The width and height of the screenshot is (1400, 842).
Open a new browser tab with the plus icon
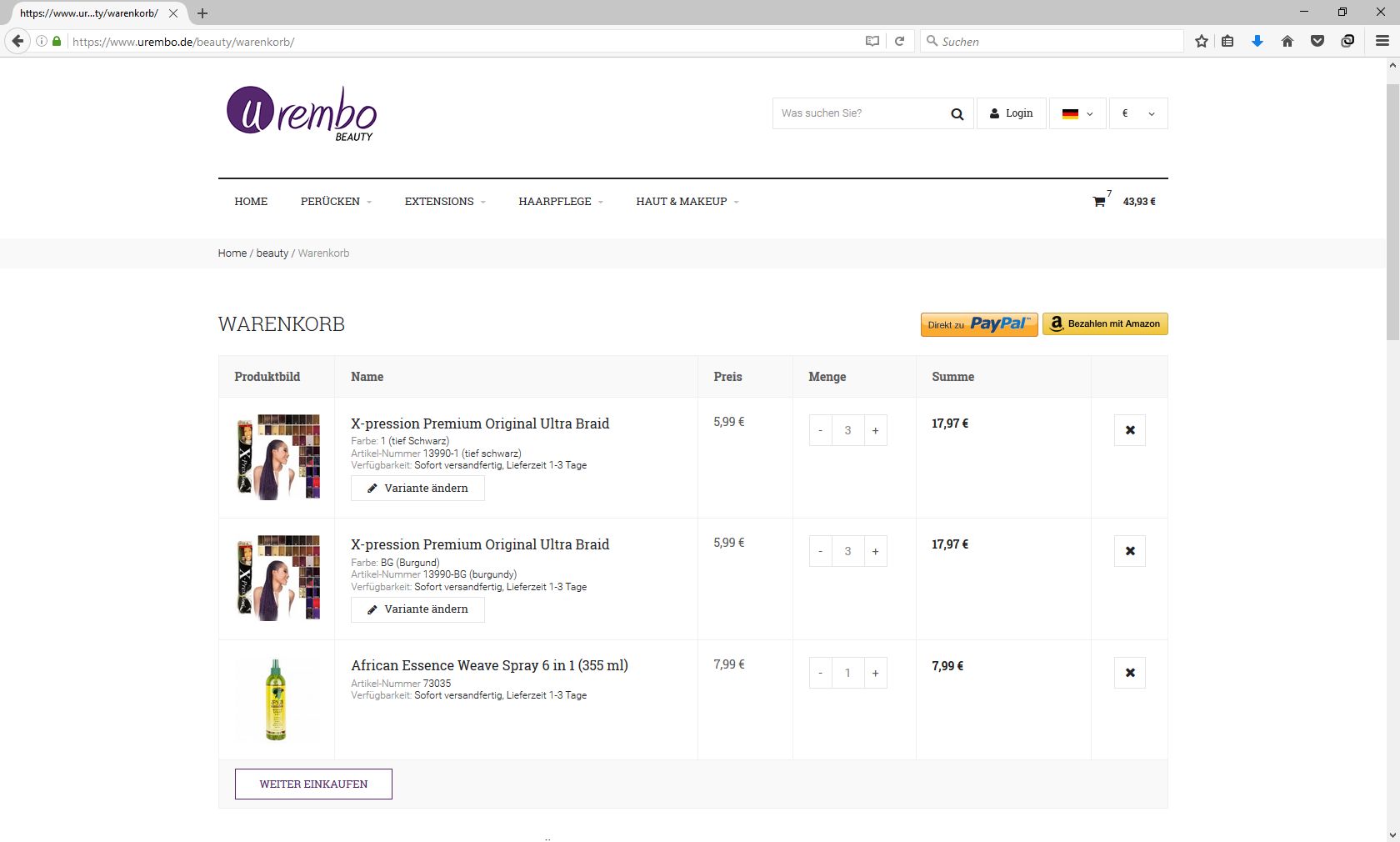202,13
